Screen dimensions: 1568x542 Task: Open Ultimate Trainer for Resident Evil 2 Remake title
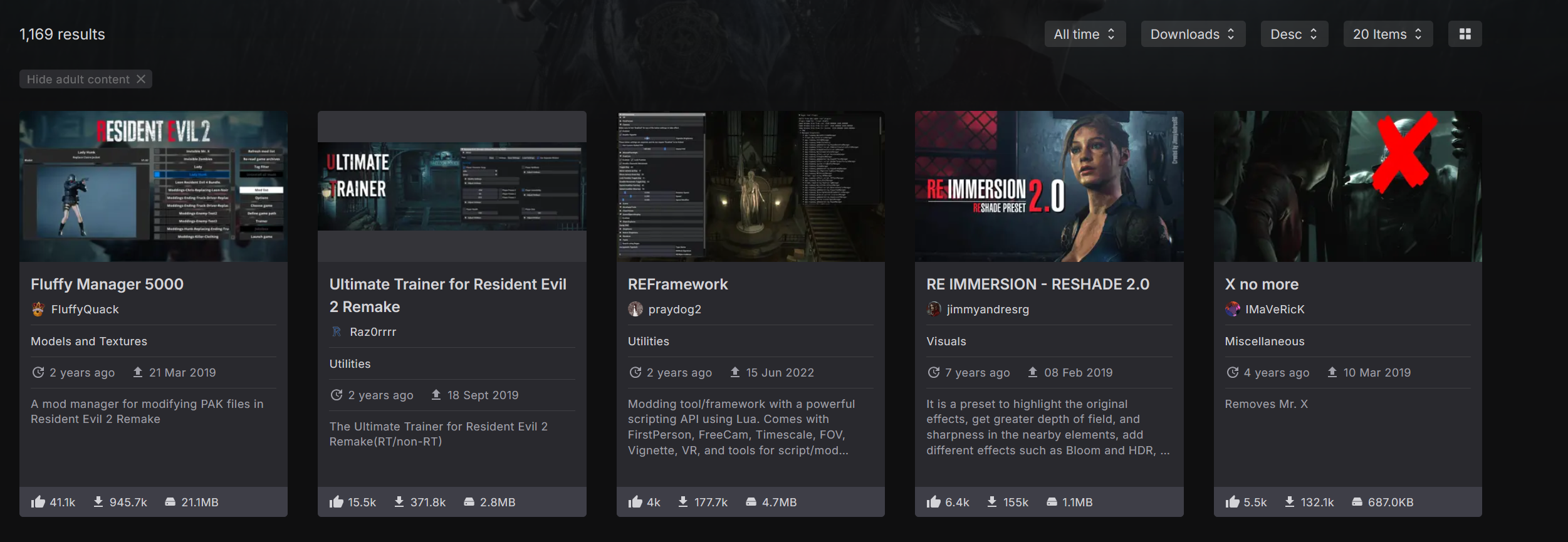[x=448, y=296]
